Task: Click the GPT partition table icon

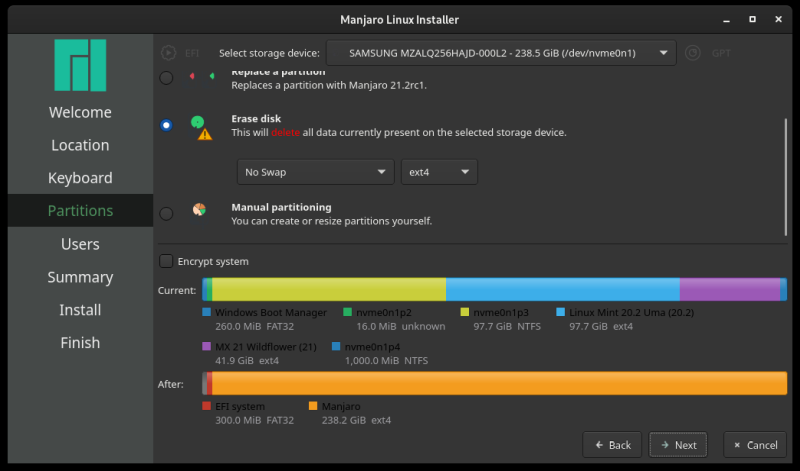Action: pyautogui.click(x=692, y=52)
